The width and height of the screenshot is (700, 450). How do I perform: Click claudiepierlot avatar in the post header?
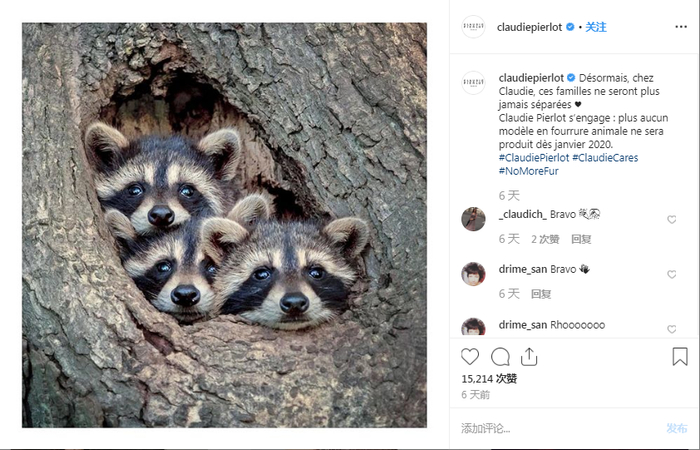pyautogui.click(x=473, y=27)
